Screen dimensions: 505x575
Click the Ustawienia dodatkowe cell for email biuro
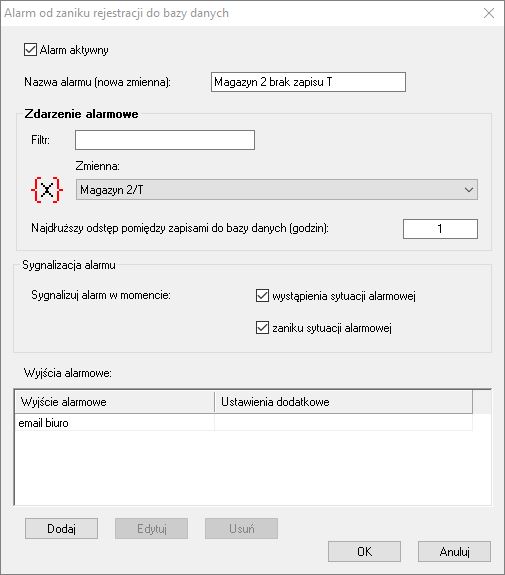pyautogui.click(x=343, y=423)
